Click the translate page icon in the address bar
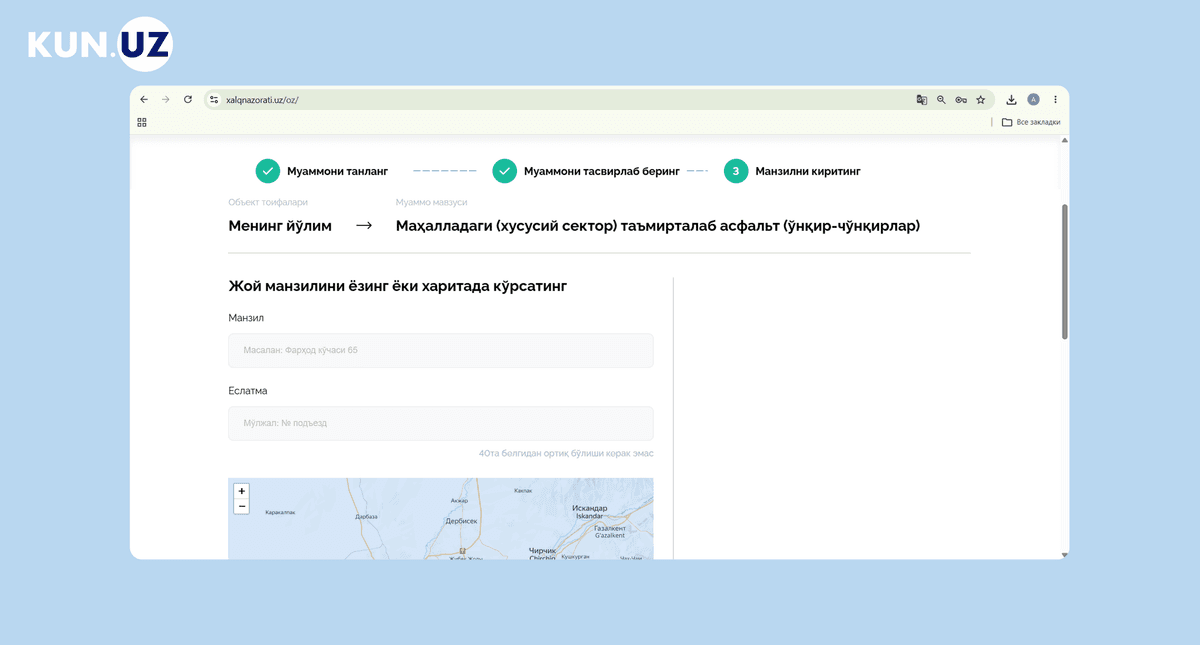This screenshot has width=1200, height=645. coord(922,100)
